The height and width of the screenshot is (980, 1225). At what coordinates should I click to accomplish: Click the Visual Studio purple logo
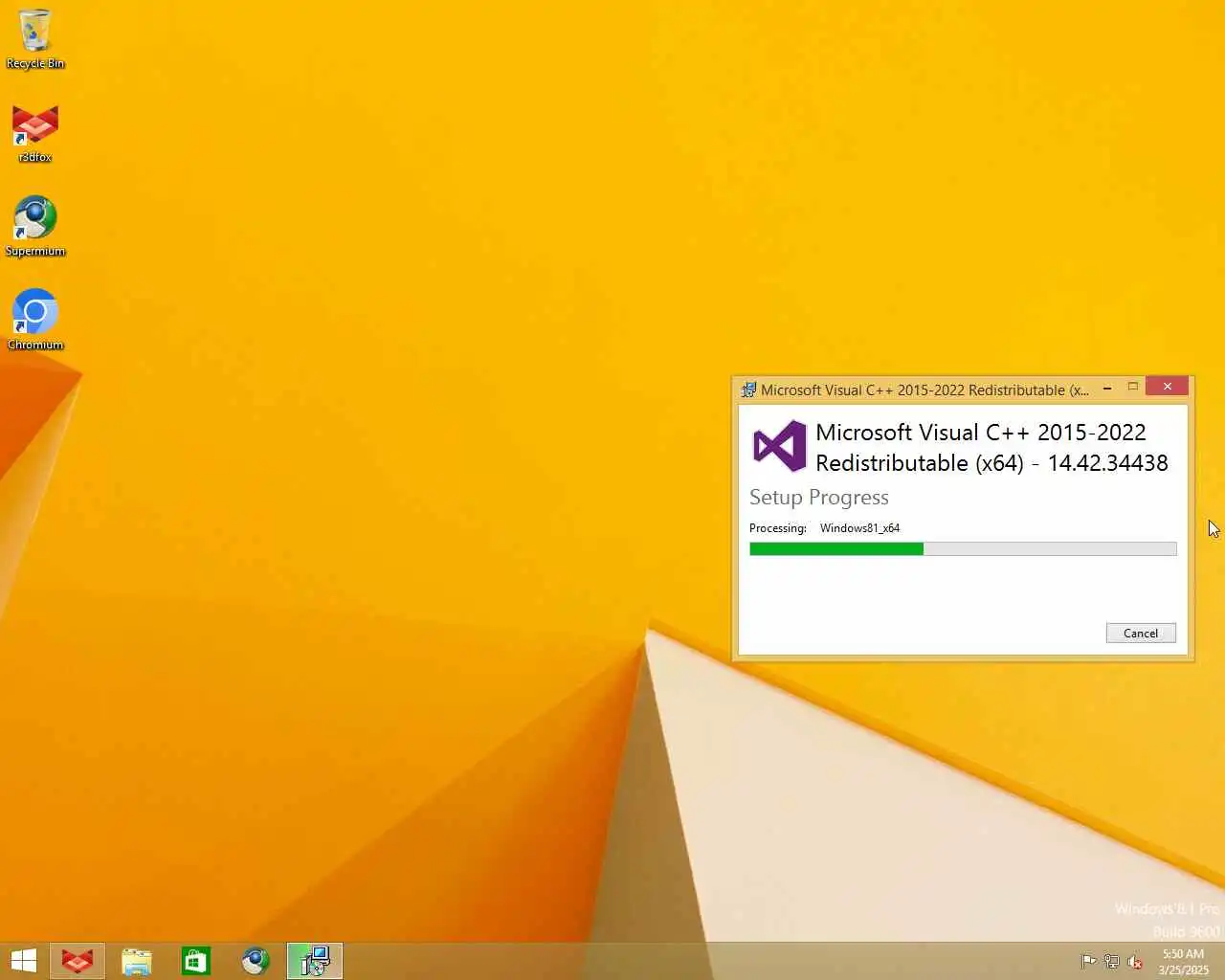tap(779, 446)
